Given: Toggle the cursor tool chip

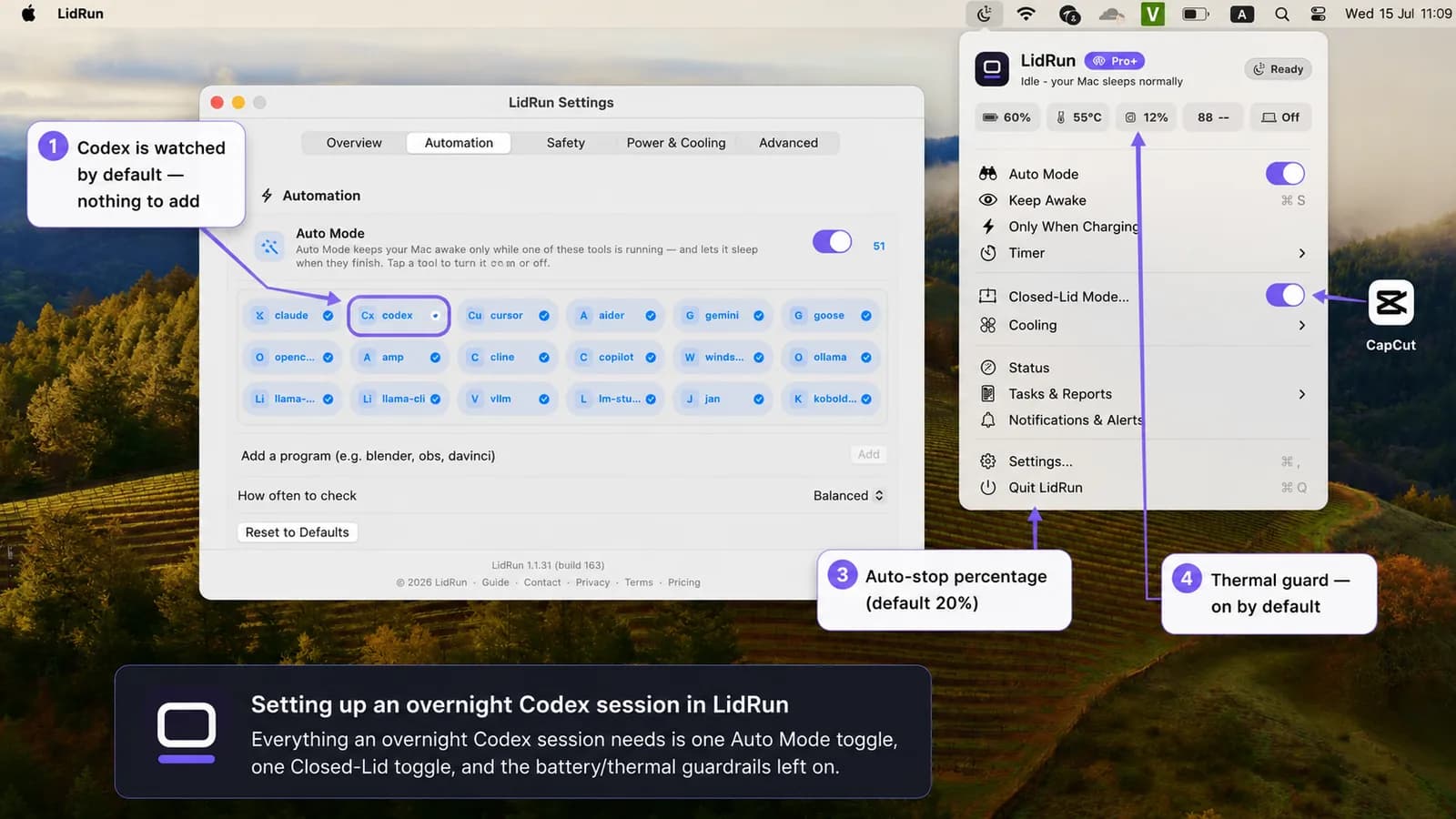Looking at the screenshot, I should [508, 316].
